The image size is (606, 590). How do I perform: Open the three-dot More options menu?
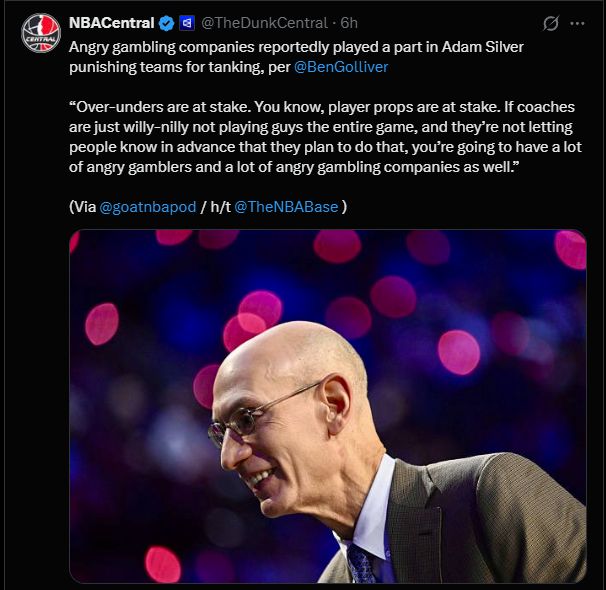tap(577, 24)
